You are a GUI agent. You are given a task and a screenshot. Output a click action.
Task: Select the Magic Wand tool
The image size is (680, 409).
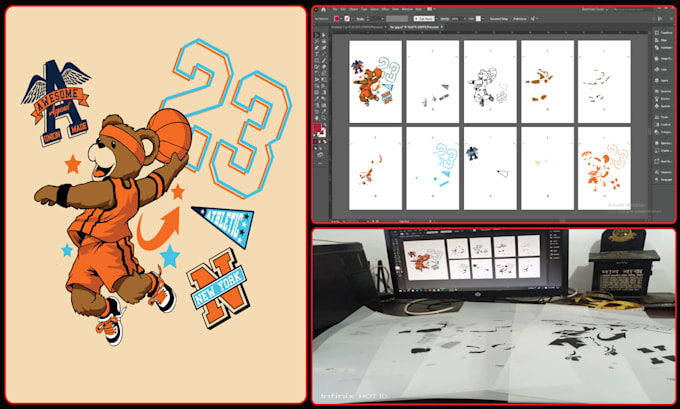pyautogui.click(x=317, y=41)
